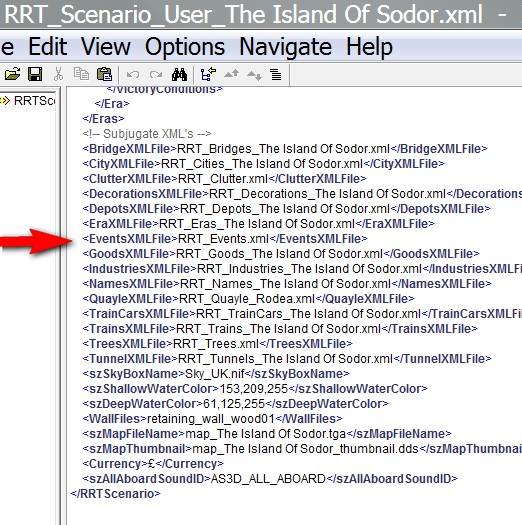Image resolution: width=522 pixels, height=525 pixels.
Task: Open the Help menu
Action: coord(369,47)
